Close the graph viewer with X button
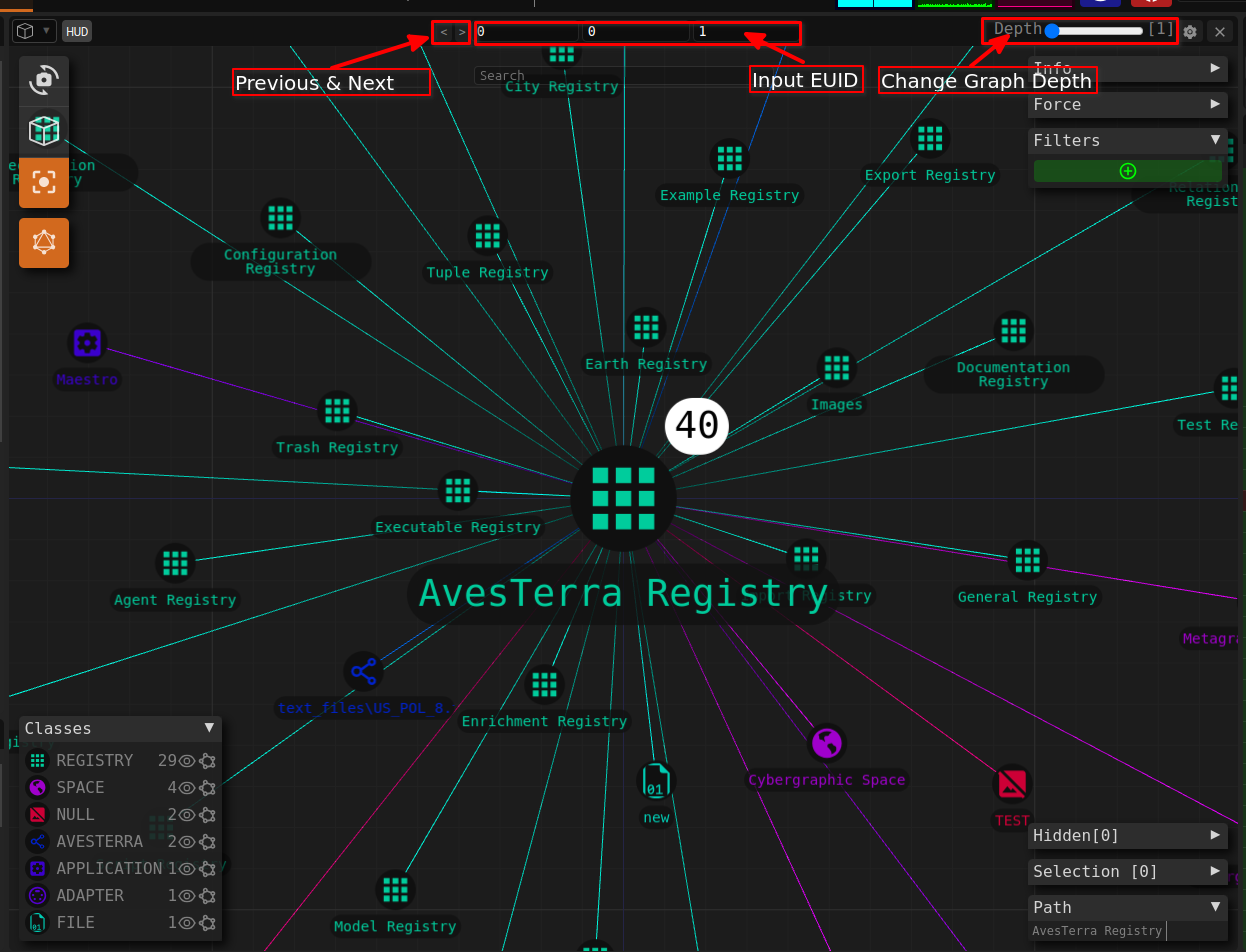Image resolution: width=1246 pixels, height=952 pixels. 1219,32
